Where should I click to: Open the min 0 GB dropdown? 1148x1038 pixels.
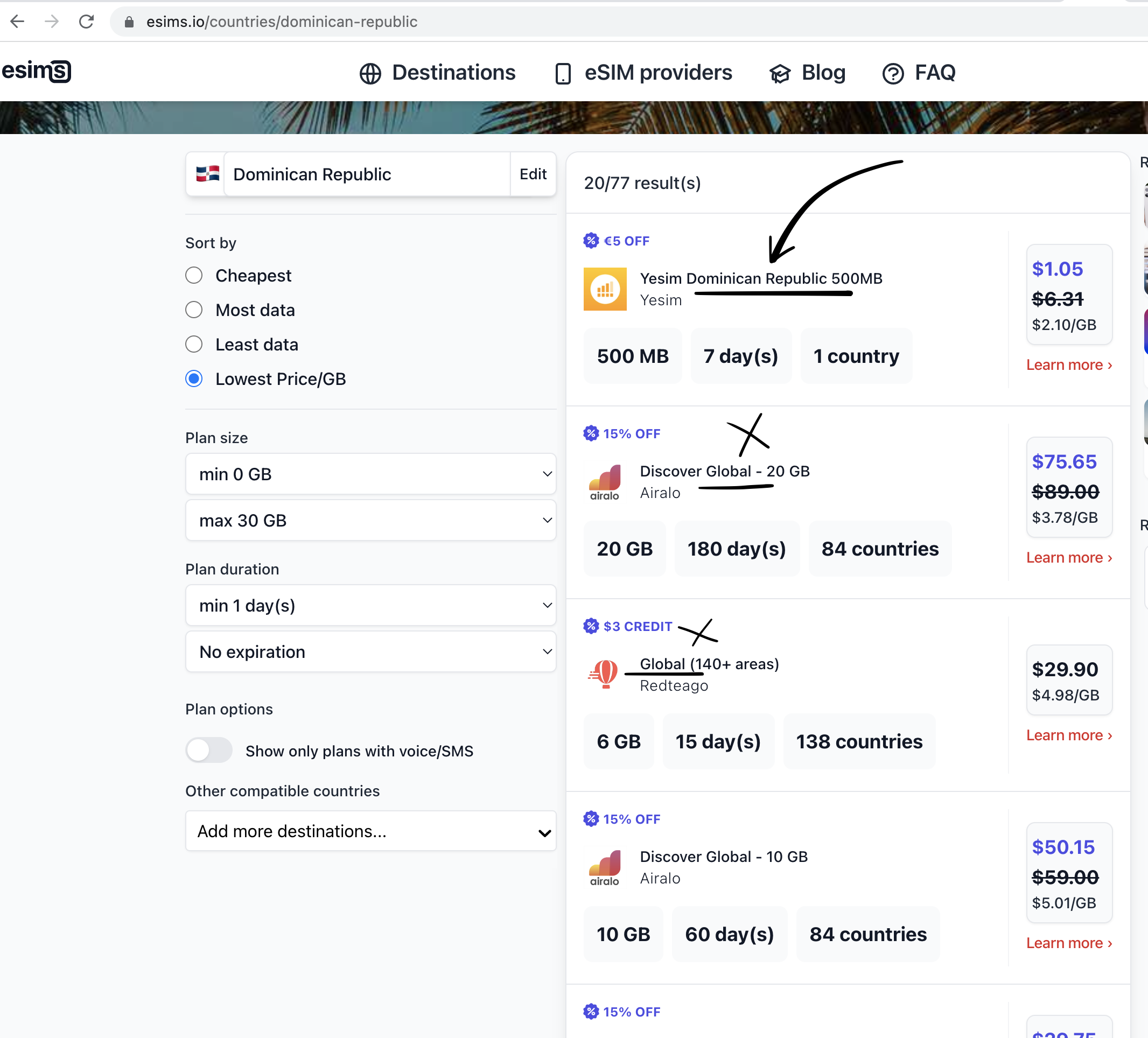point(370,474)
